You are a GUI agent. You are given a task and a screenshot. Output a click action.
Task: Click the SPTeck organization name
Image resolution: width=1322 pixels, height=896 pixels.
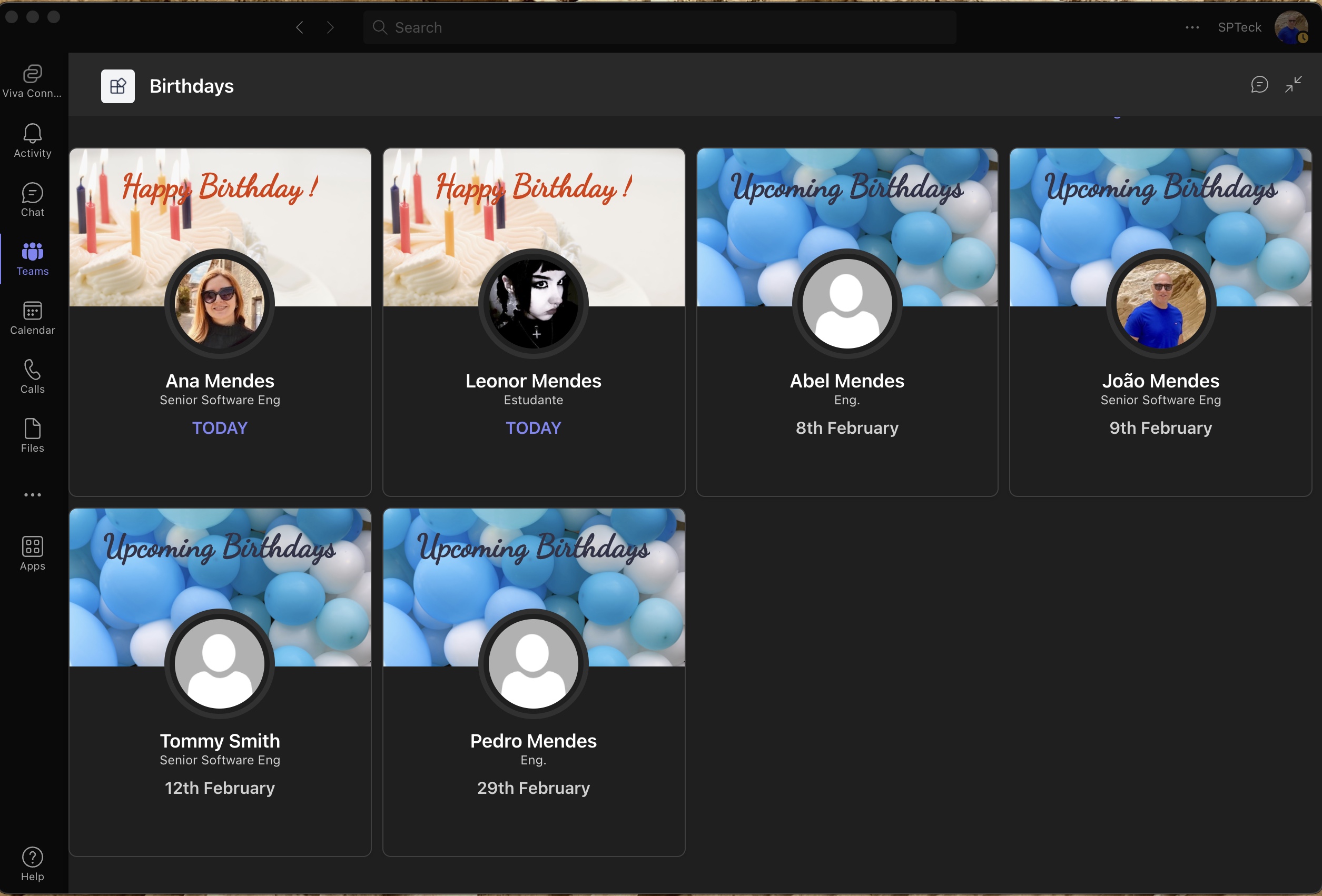(x=1239, y=27)
